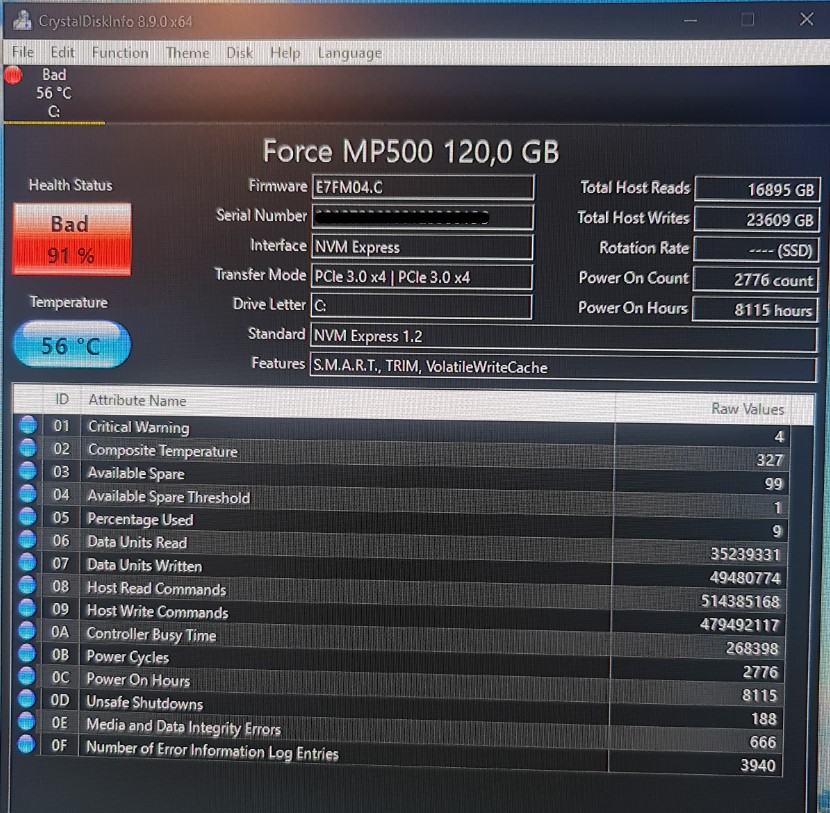Click raw value 514385168
830x813 pixels.
tap(740, 601)
